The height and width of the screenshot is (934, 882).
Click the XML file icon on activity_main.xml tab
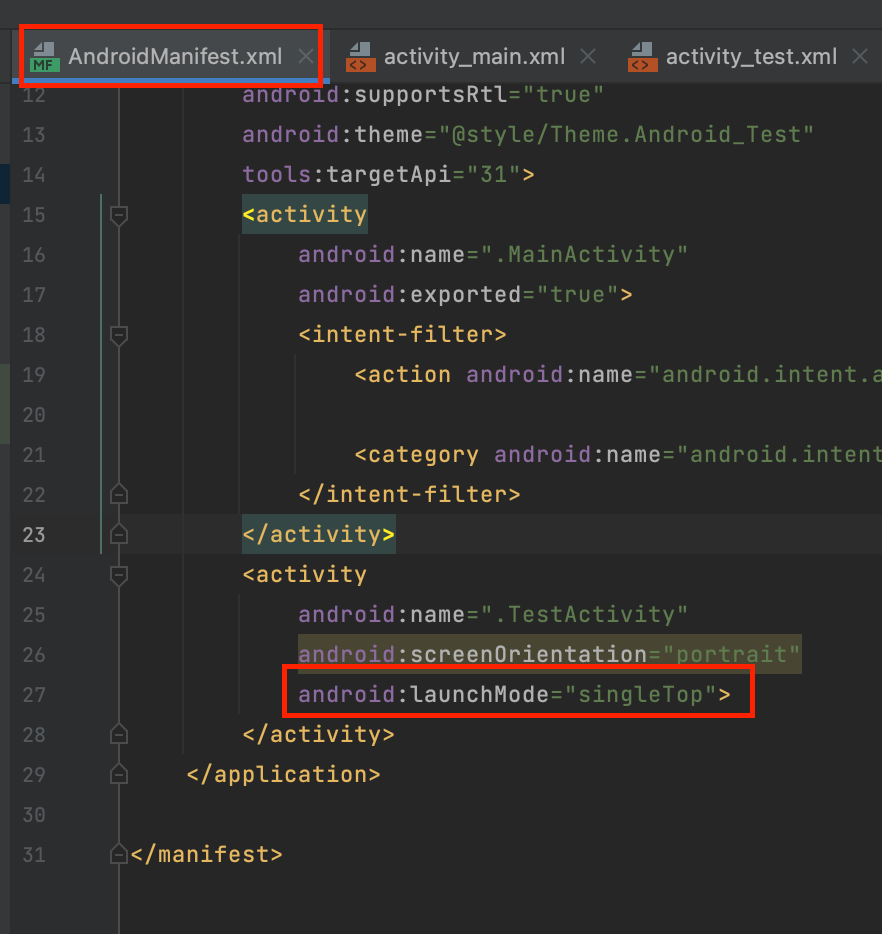(361, 56)
